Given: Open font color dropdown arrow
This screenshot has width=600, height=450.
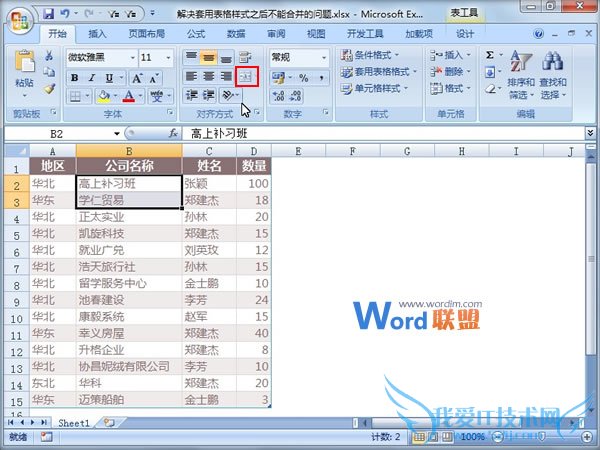Looking at the screenshot, I should pyautogui.click(x=140, y=96).
